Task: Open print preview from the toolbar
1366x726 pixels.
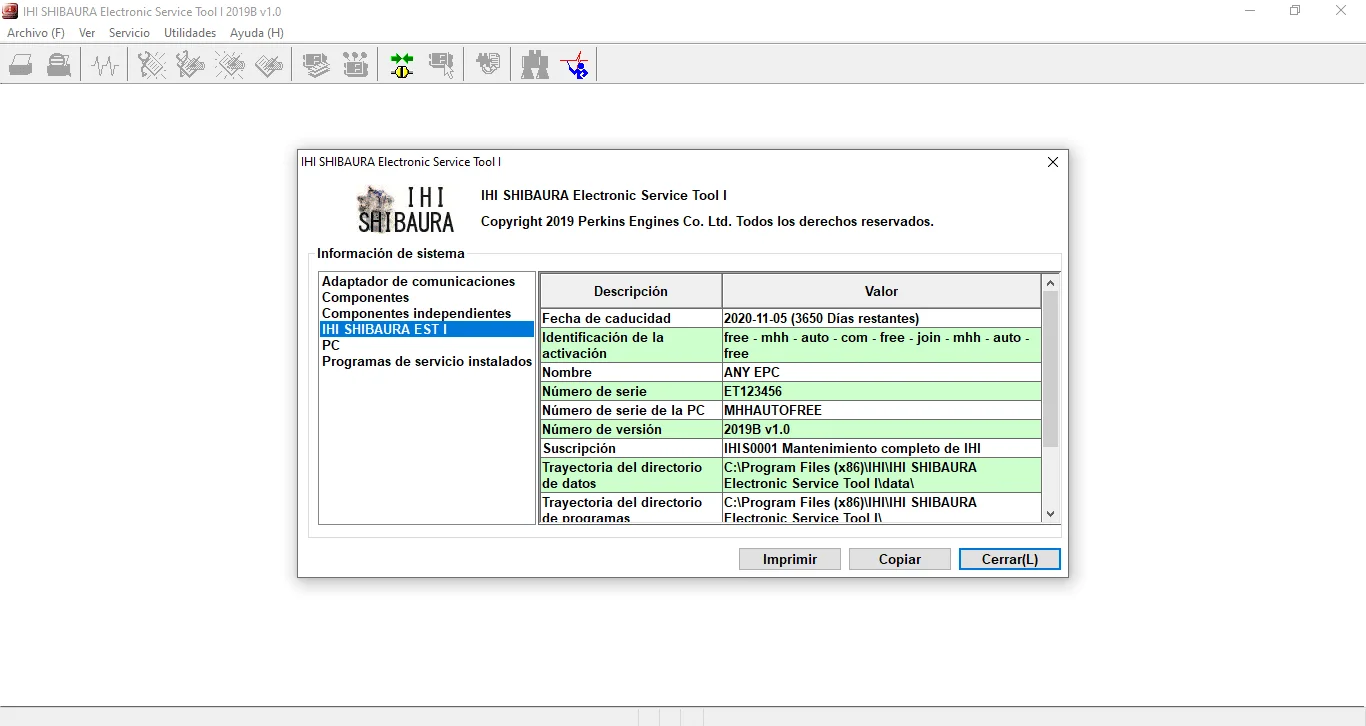Action: point(59,66)
